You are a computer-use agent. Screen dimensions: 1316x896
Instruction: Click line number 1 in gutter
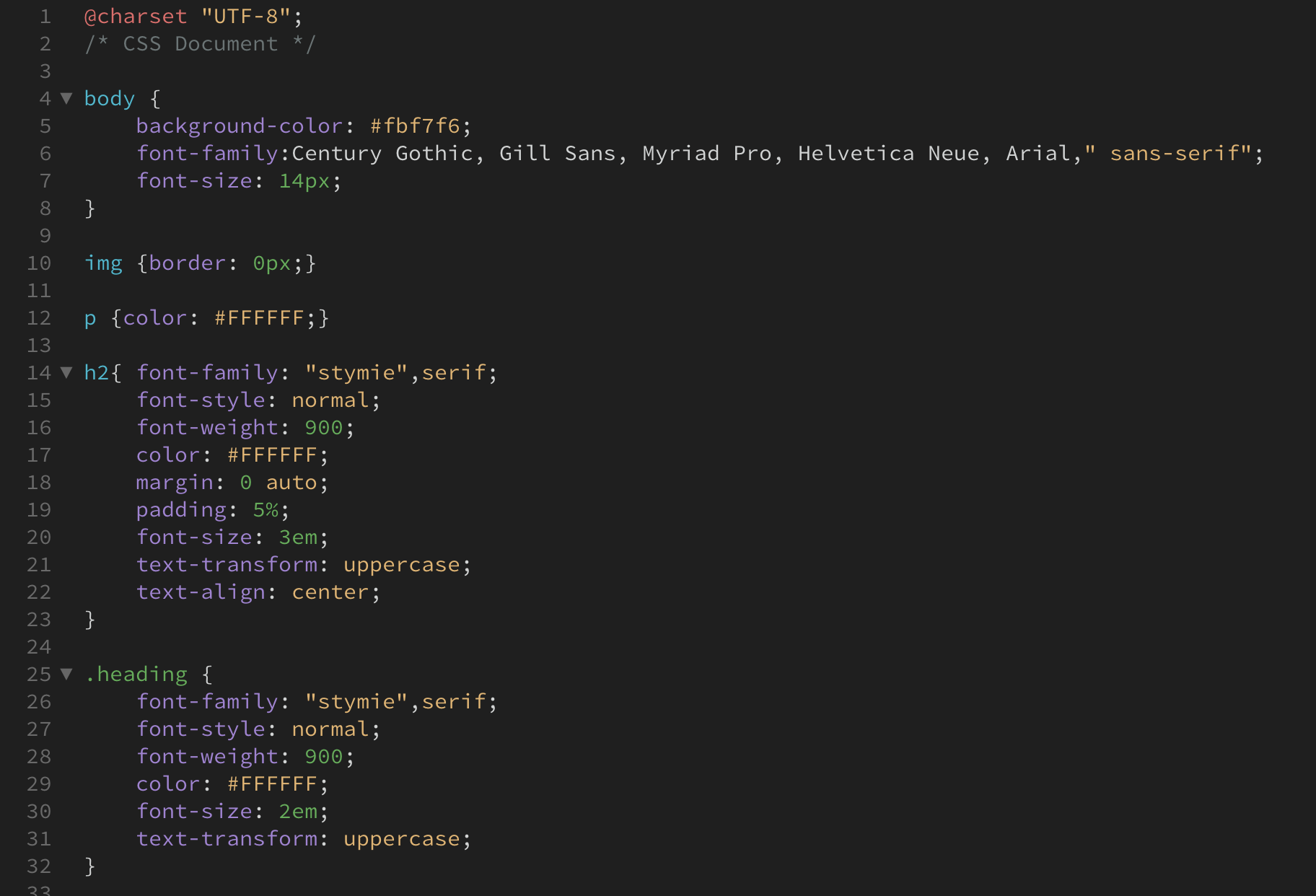[45, 16]
